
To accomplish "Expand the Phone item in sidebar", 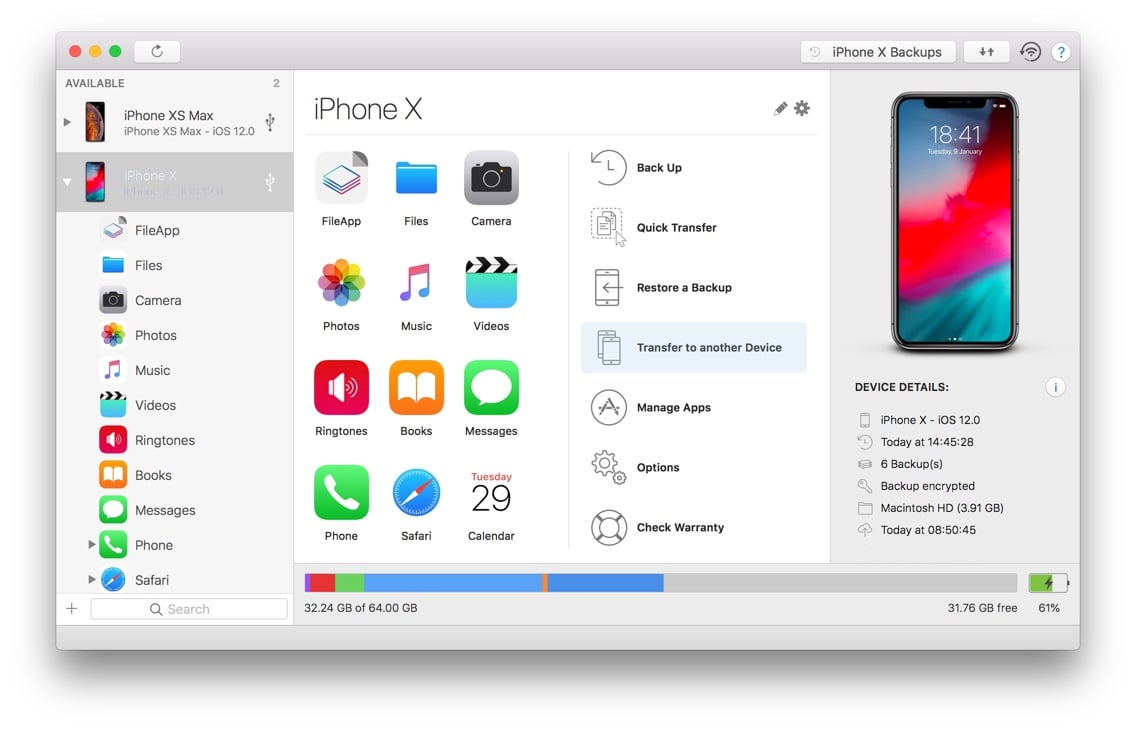I will [x=91, y=544].
